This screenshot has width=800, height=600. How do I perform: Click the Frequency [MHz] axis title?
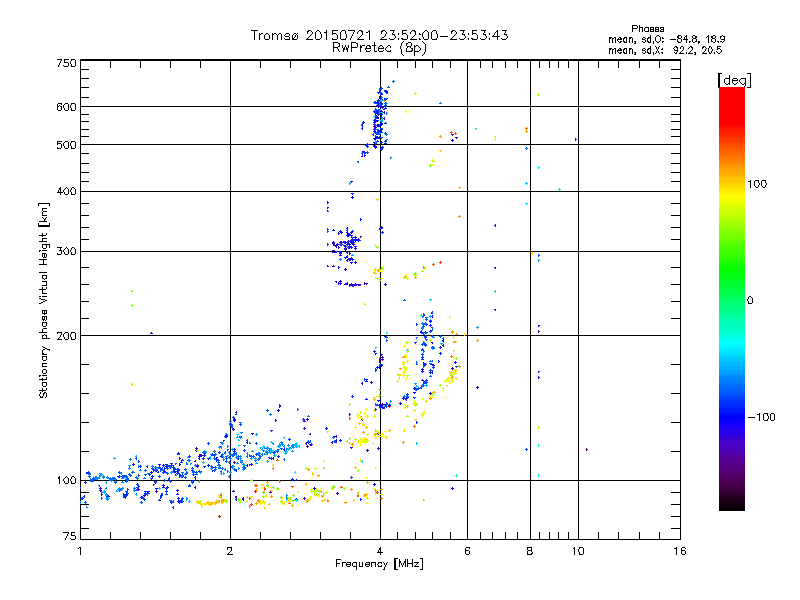pyautogui.click(x=379, y=564)
